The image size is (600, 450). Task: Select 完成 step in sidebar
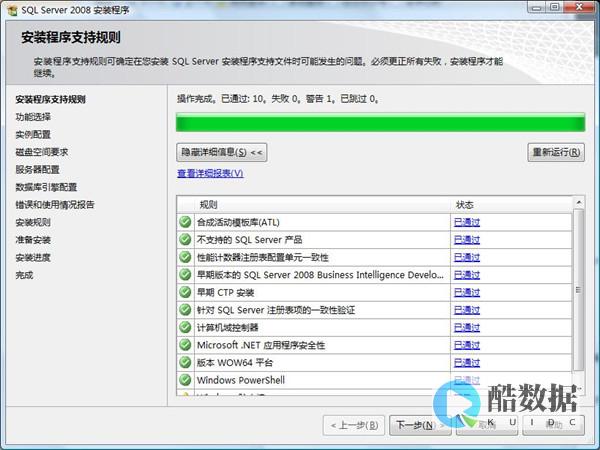coord(24,275)
